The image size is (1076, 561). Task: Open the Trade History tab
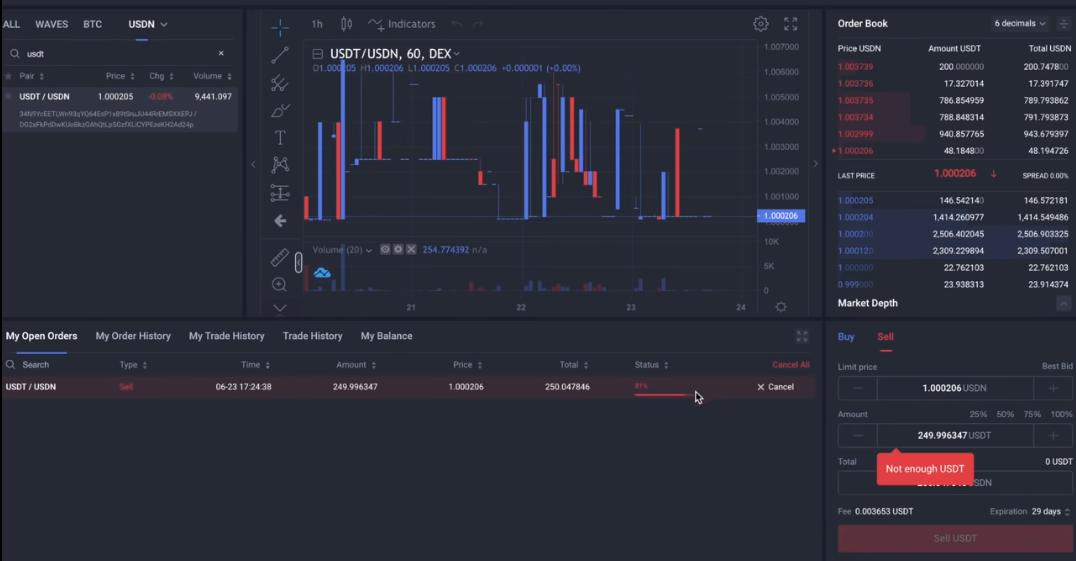(x=312, y=336)
